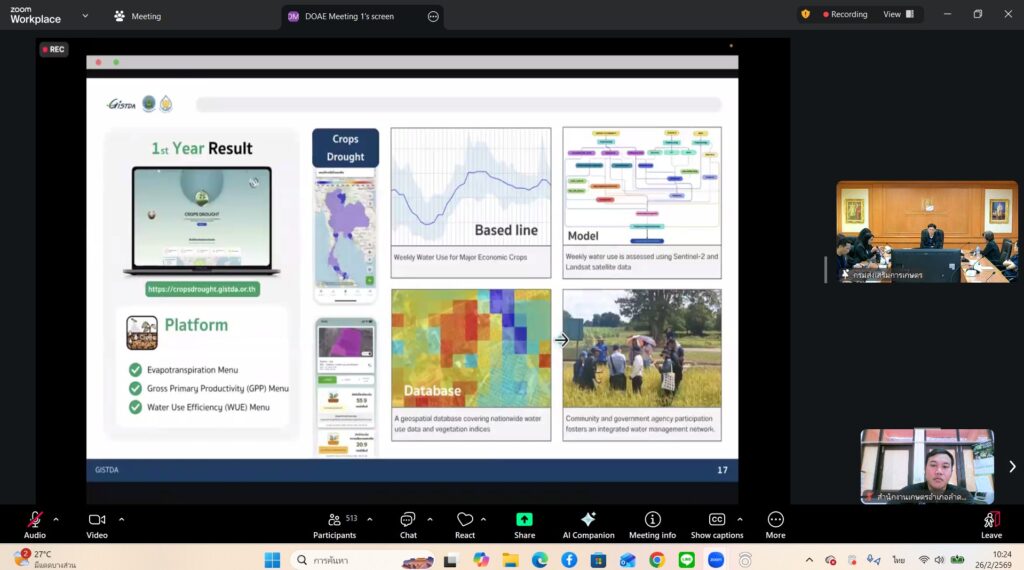Expand audio options arrow next to Audio
This screenshot has width=1024, height=570.
click(x=56, y=519)
